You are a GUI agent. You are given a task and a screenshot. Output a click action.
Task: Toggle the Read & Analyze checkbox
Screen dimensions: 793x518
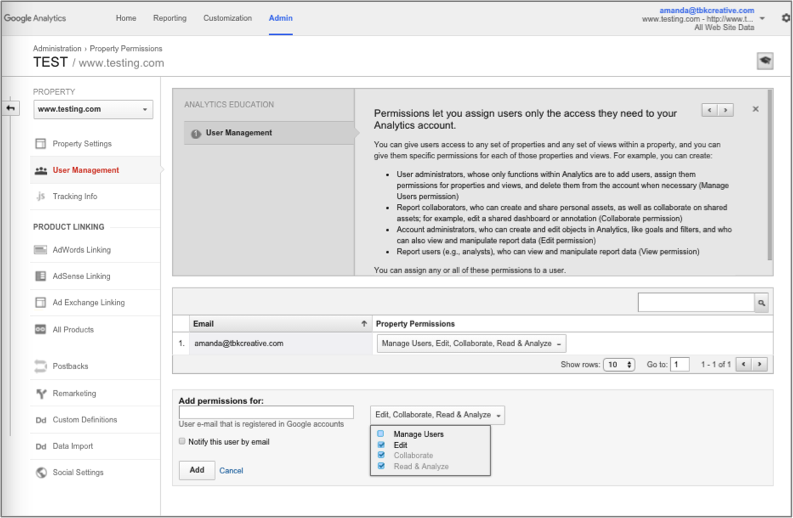coord(381,466)
